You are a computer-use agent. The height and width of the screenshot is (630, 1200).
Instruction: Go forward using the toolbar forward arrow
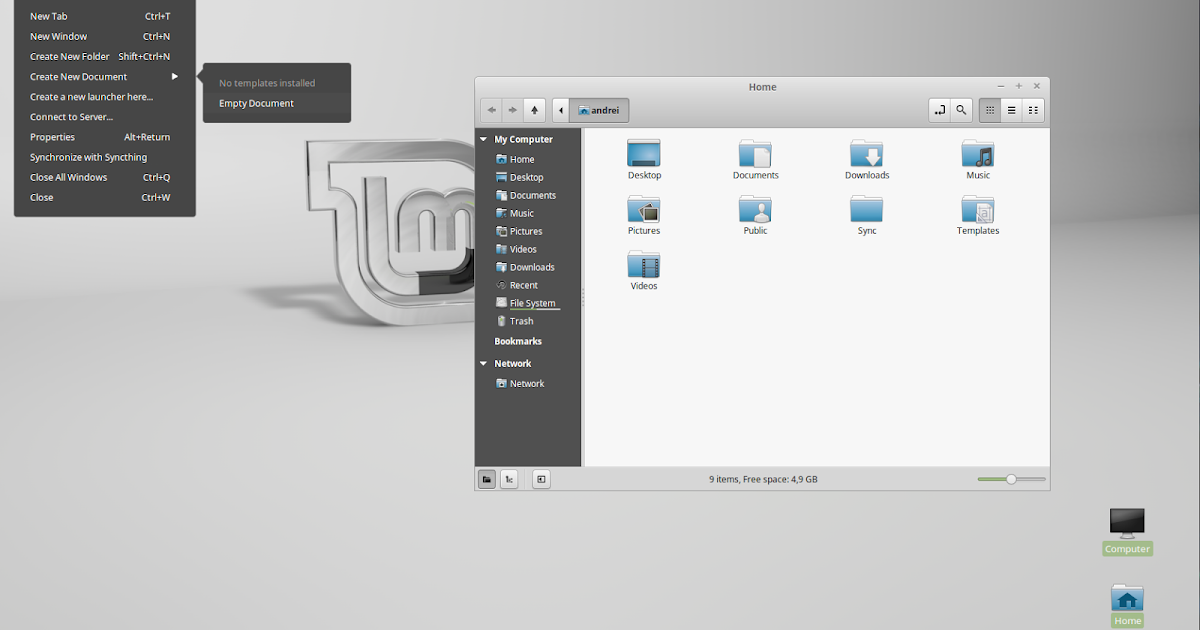513,110
